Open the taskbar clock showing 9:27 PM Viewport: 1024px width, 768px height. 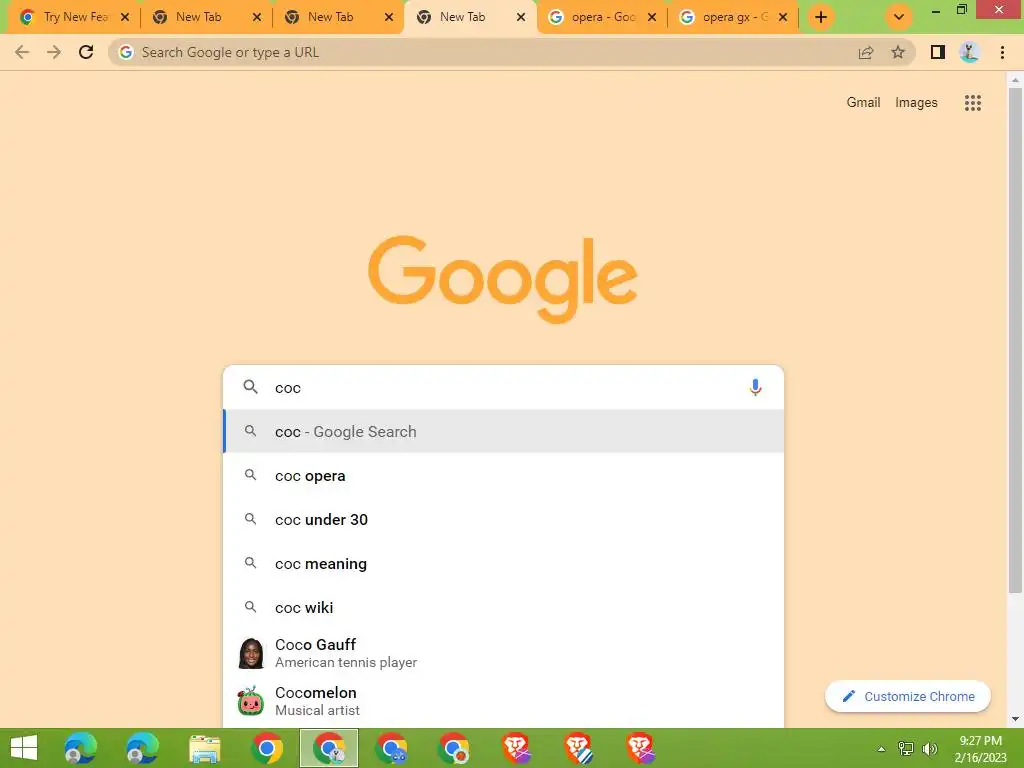pyautogui.click(x=980, y=749)
